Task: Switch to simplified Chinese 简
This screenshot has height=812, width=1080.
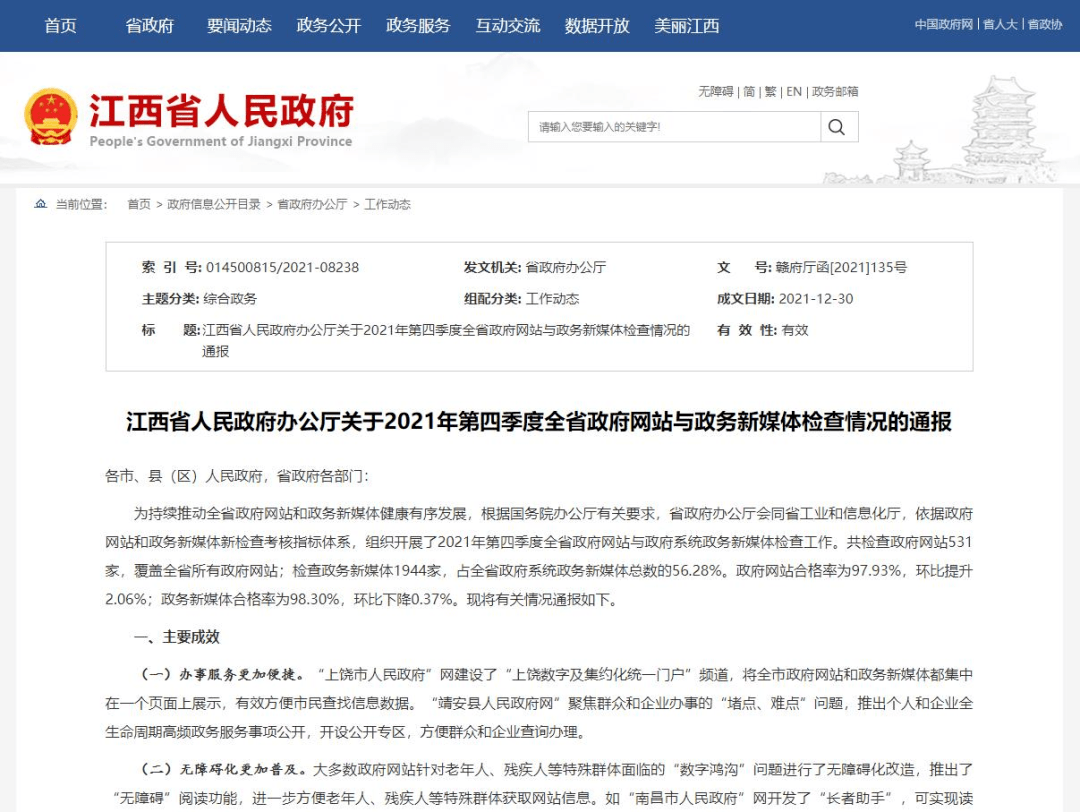Action: (749, 92)
